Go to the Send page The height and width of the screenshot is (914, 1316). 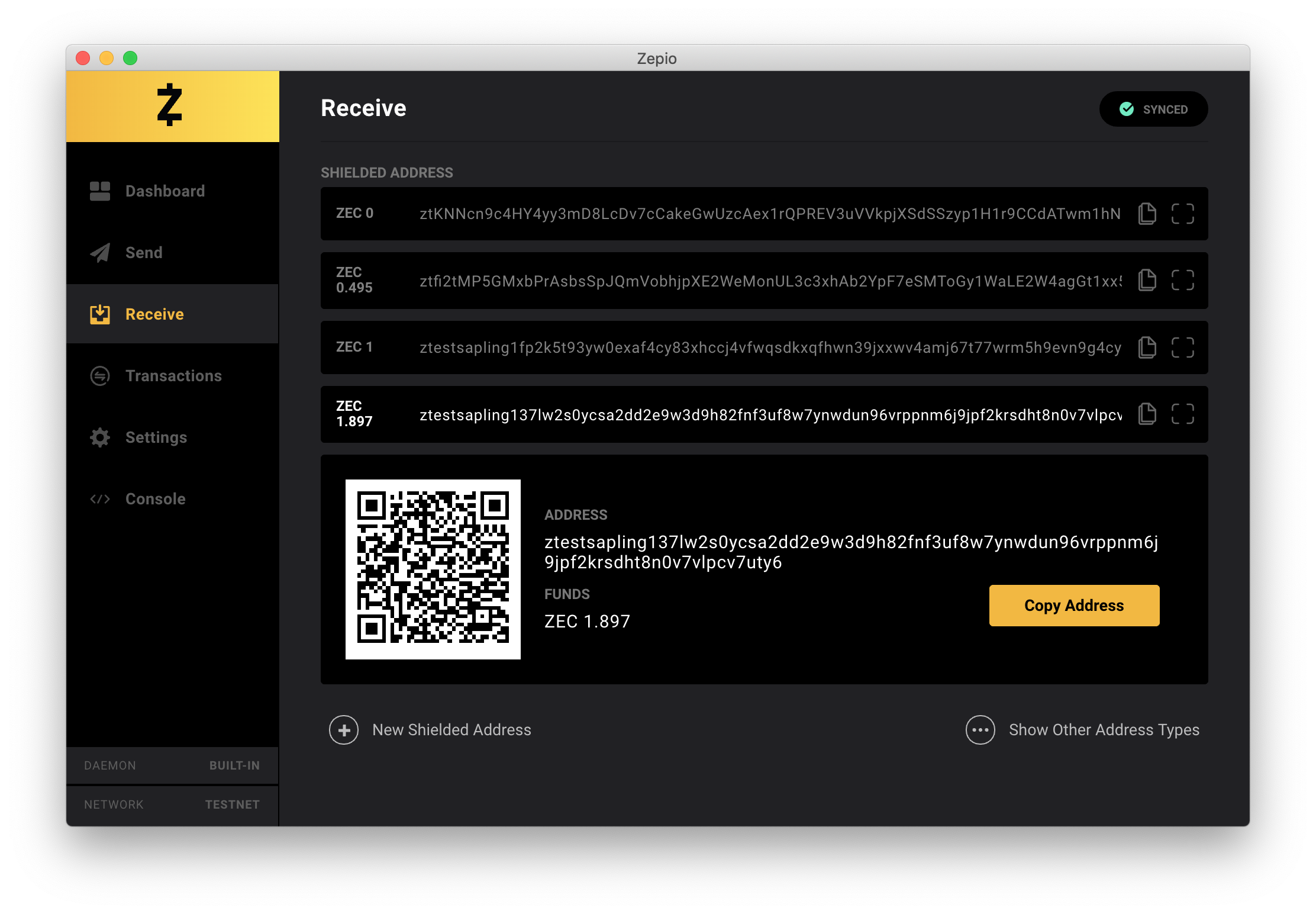[143, 253]
